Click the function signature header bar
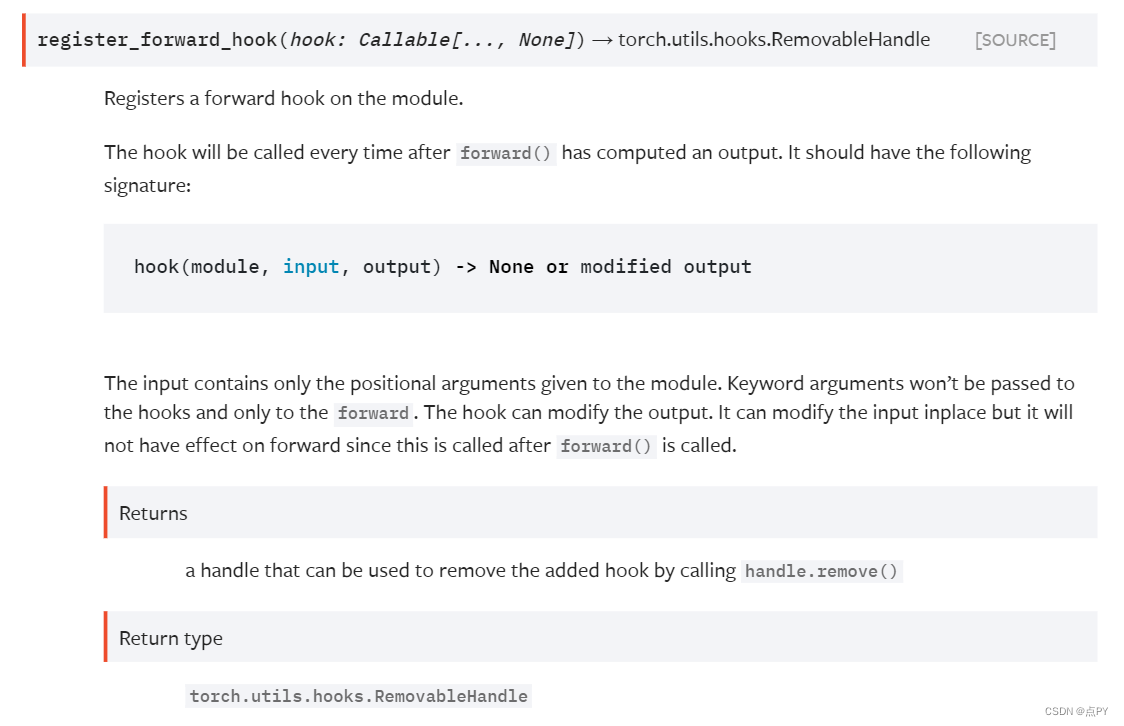The width and height of the screenshot is (1124, 726). click(x=560, y=40)
